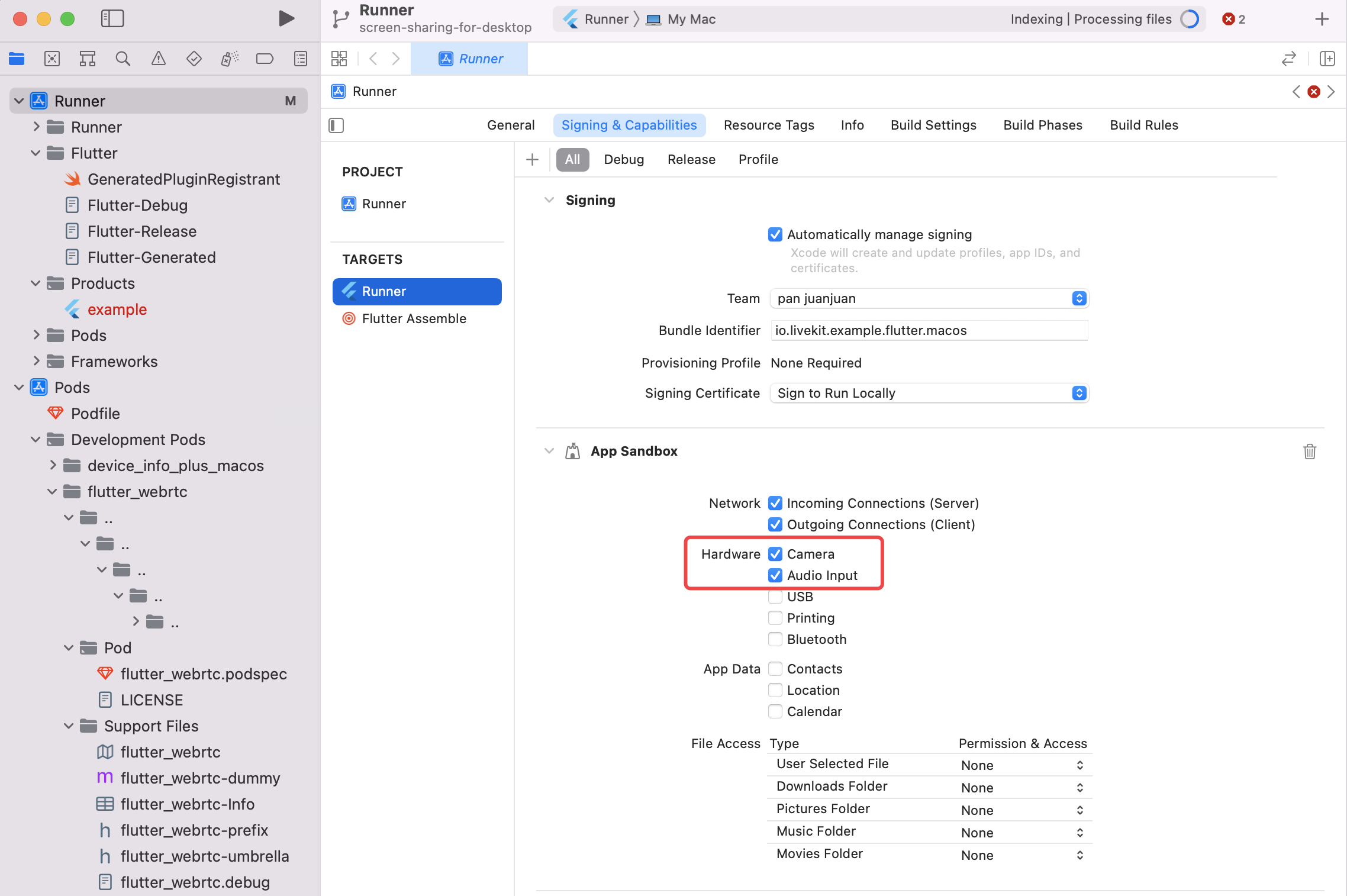The image size is (1347, 896).
Task: Go to the previous issue arrow
Action: tap(1296, 92)
